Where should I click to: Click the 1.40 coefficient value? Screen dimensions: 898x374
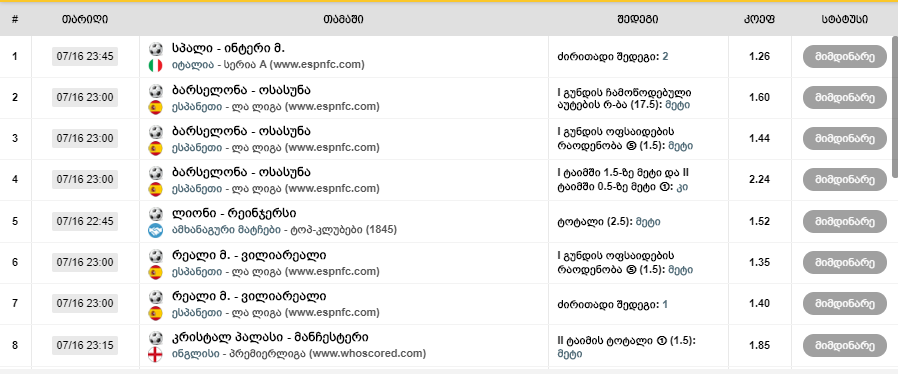tap(759, 303)
